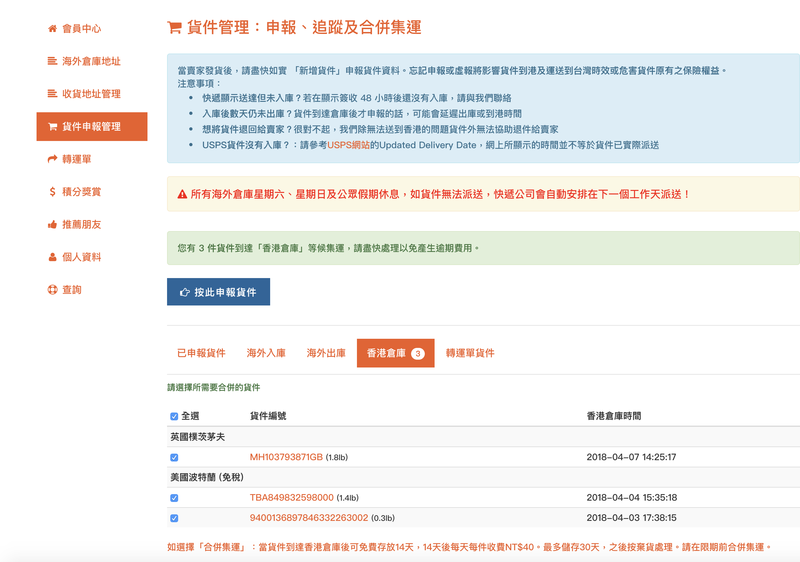800x562 pixels.
Task: Click the list icon beside 海外倉庫地址
Action: [52, 61]
